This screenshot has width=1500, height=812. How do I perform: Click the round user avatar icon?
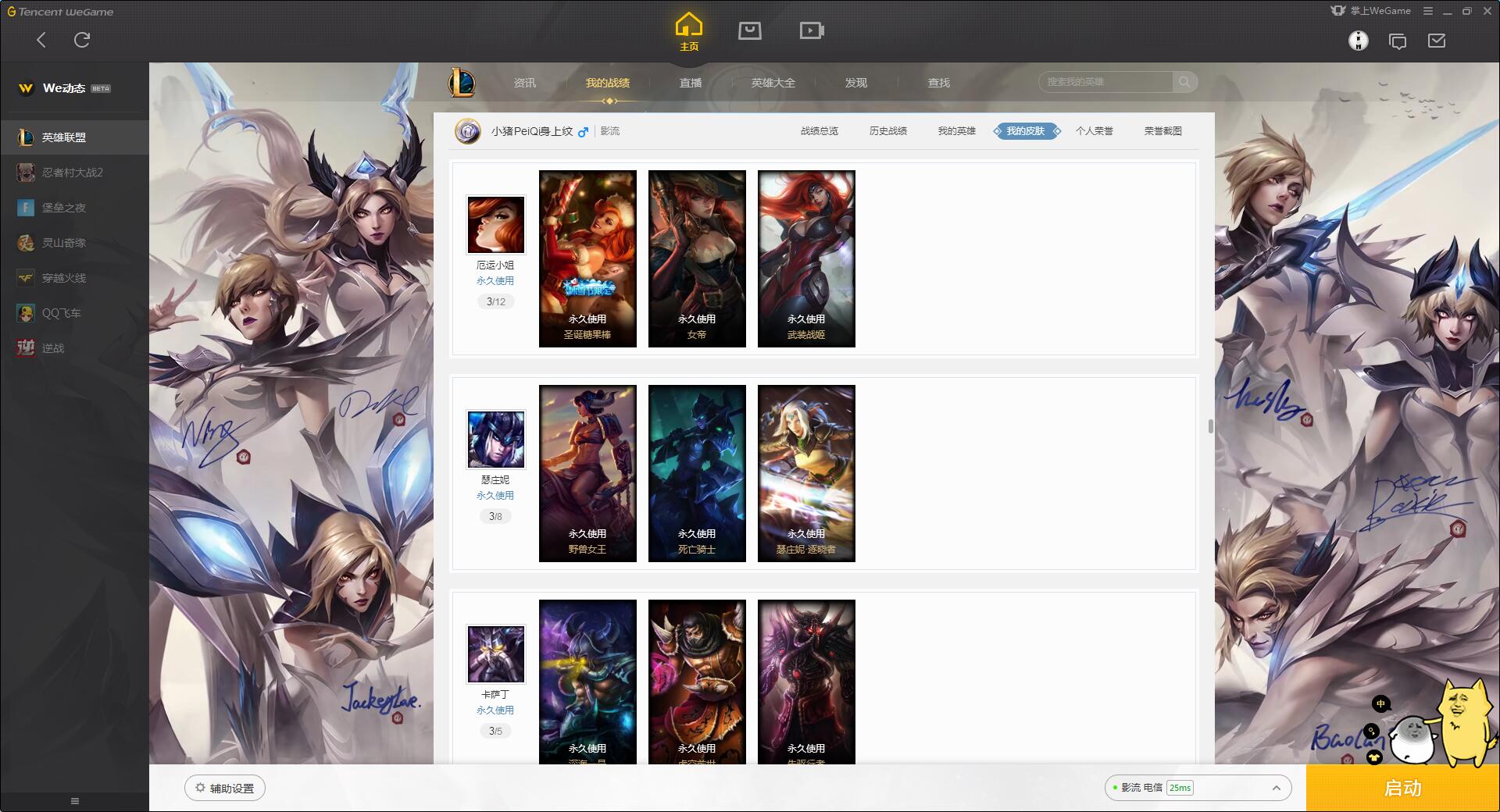coord(1359,41)
